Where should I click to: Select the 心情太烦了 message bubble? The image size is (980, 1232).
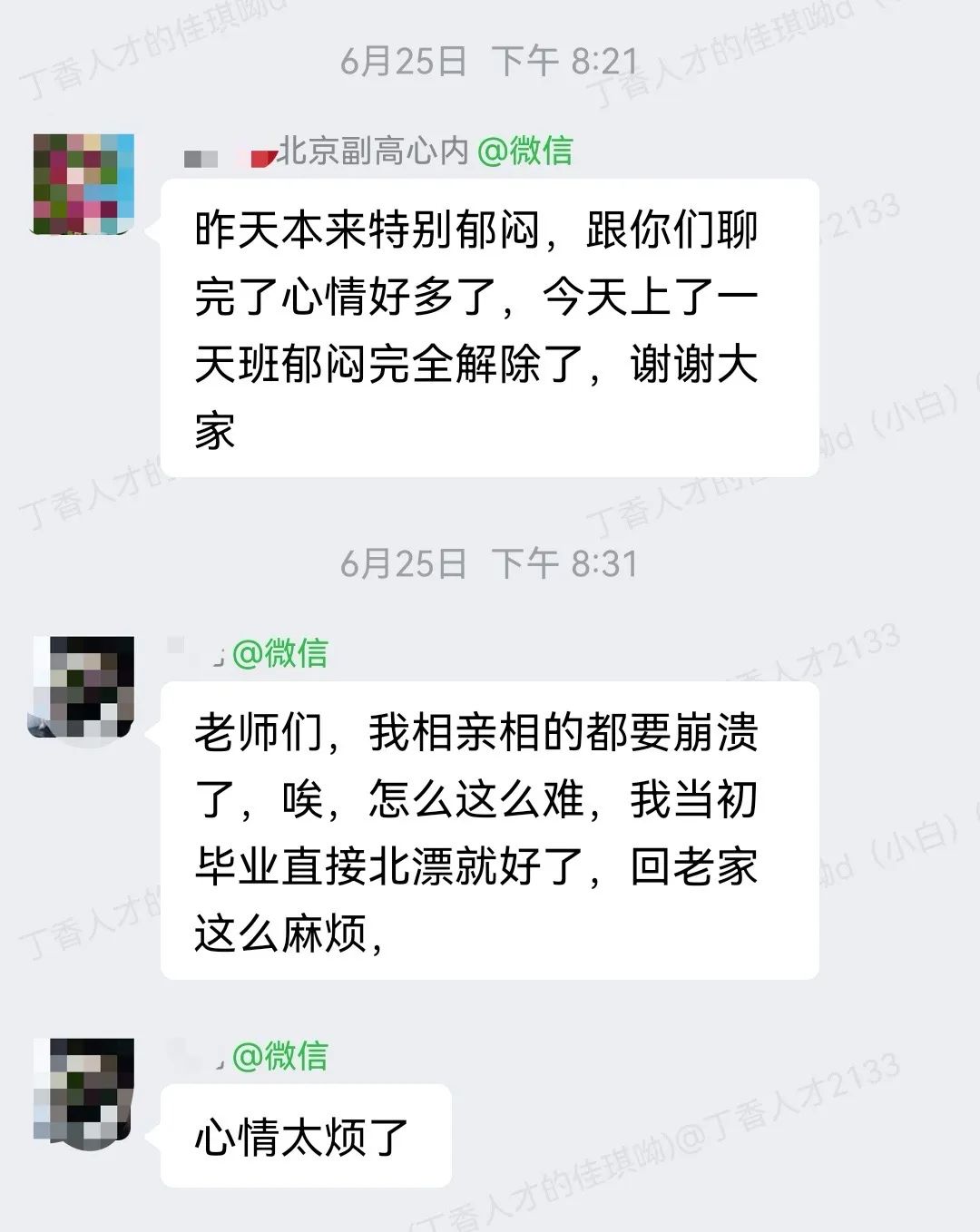click(306, 1136)
